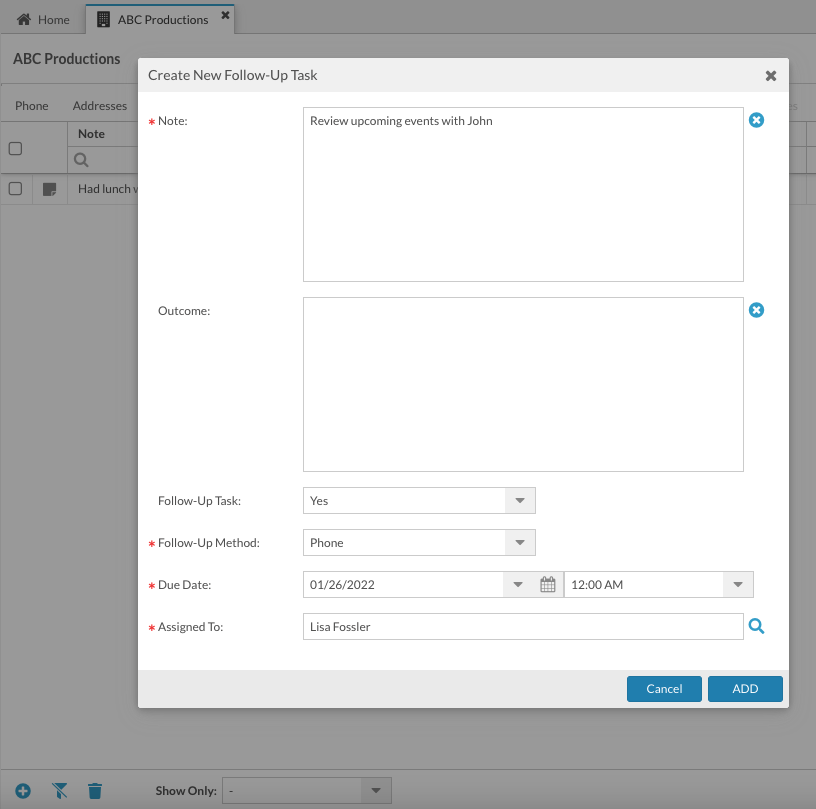This screenshot has height=809, width=816.
Task: Clear the Note field using its blue X icon
Action: click(x=757, y=120)
